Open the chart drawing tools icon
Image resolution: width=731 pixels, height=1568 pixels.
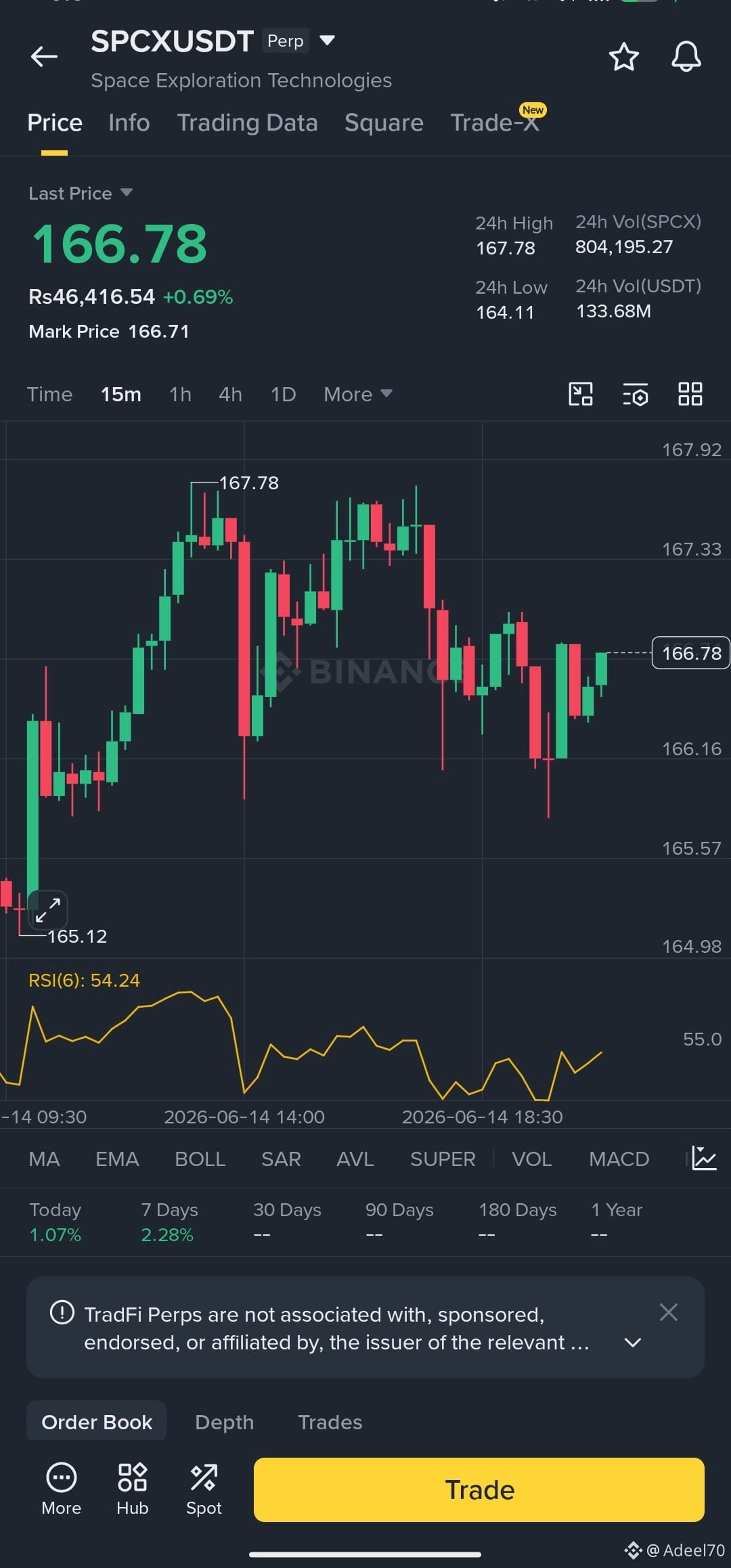pos(581,394)
